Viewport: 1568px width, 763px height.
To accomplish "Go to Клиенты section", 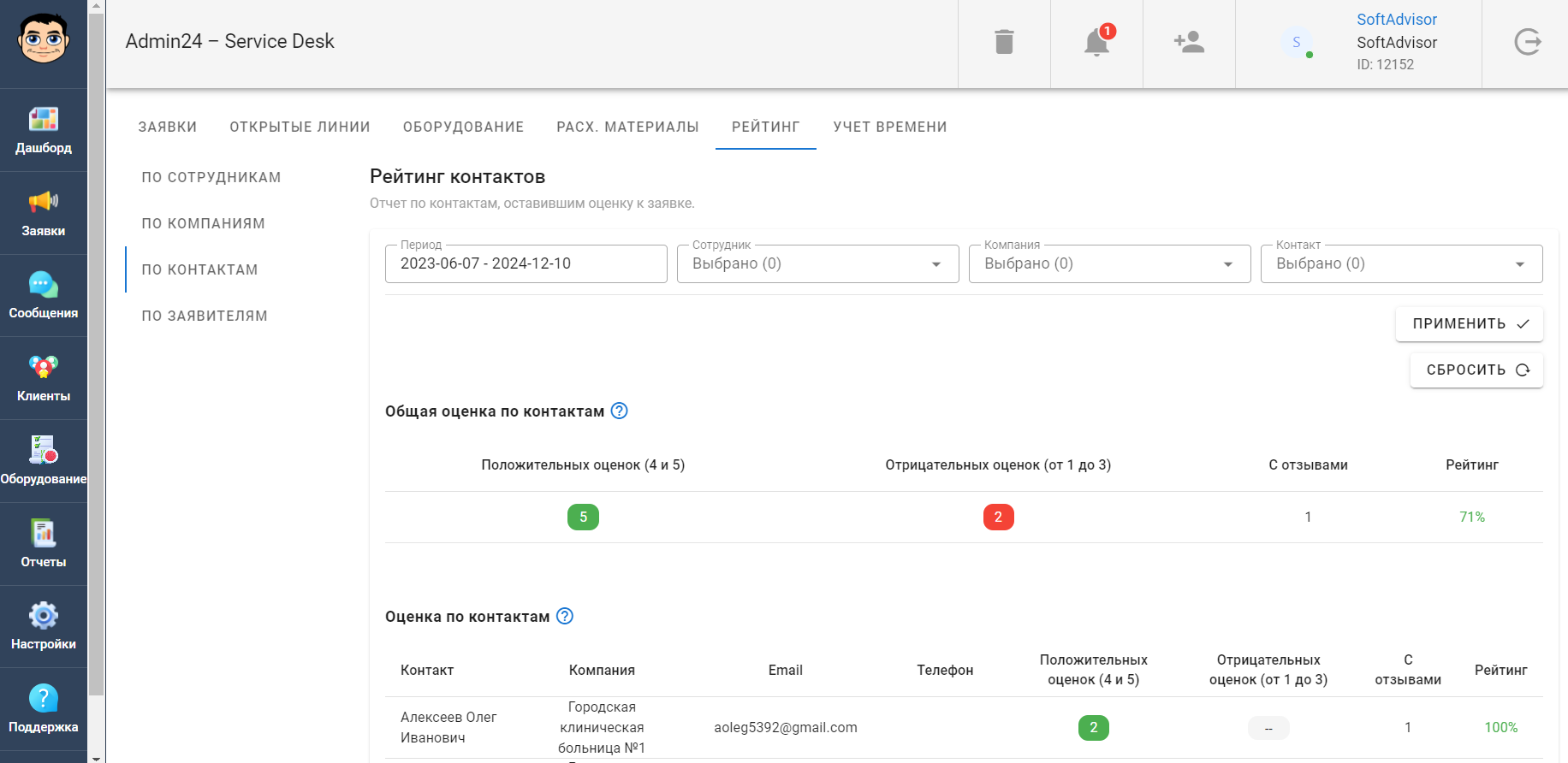I will [43, 379].
